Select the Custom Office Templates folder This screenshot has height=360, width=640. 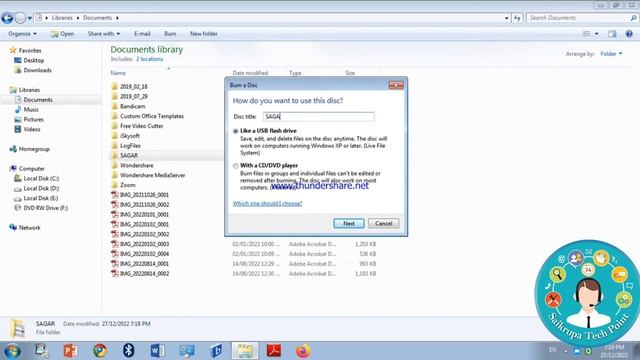click(x=152, y=116)
